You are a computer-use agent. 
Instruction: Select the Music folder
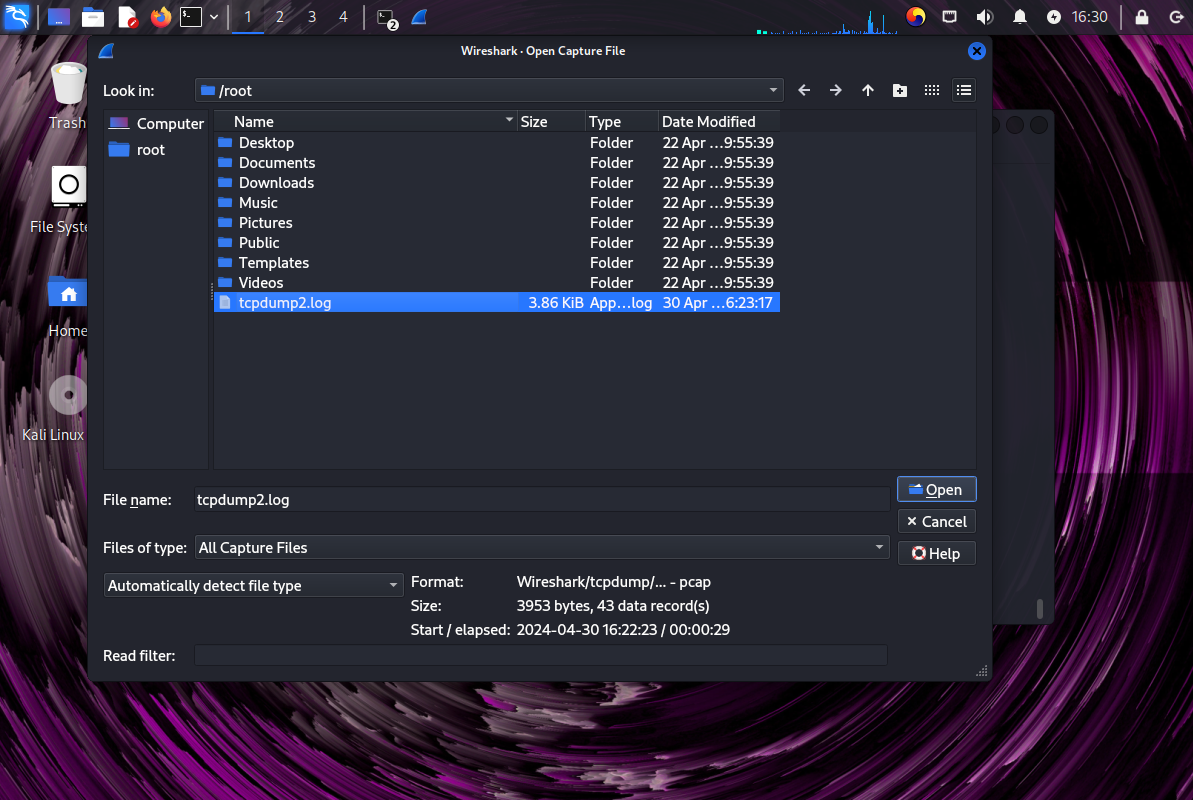point(497,202)
